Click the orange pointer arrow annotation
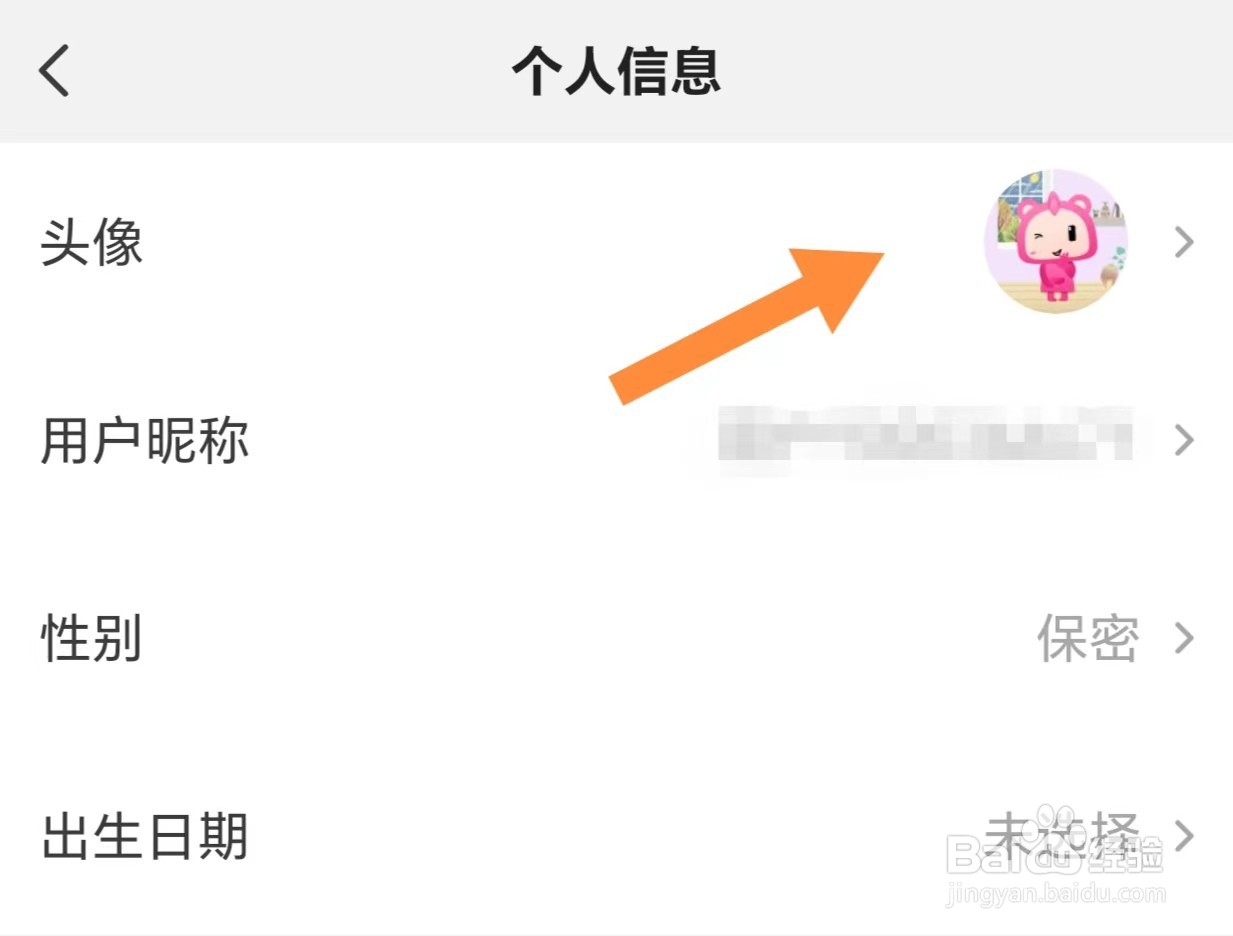 (747, 326)
